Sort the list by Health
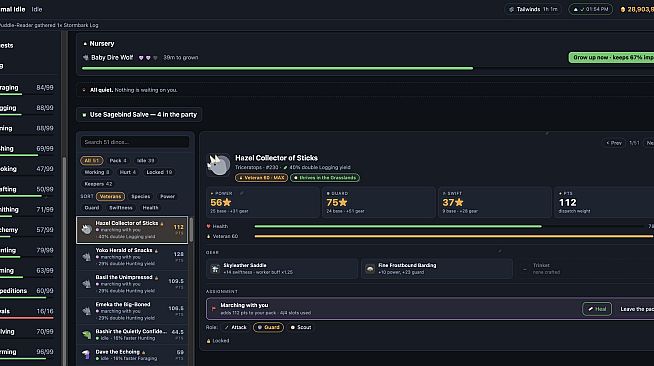The image size is (654, 366). pos(151,208)
